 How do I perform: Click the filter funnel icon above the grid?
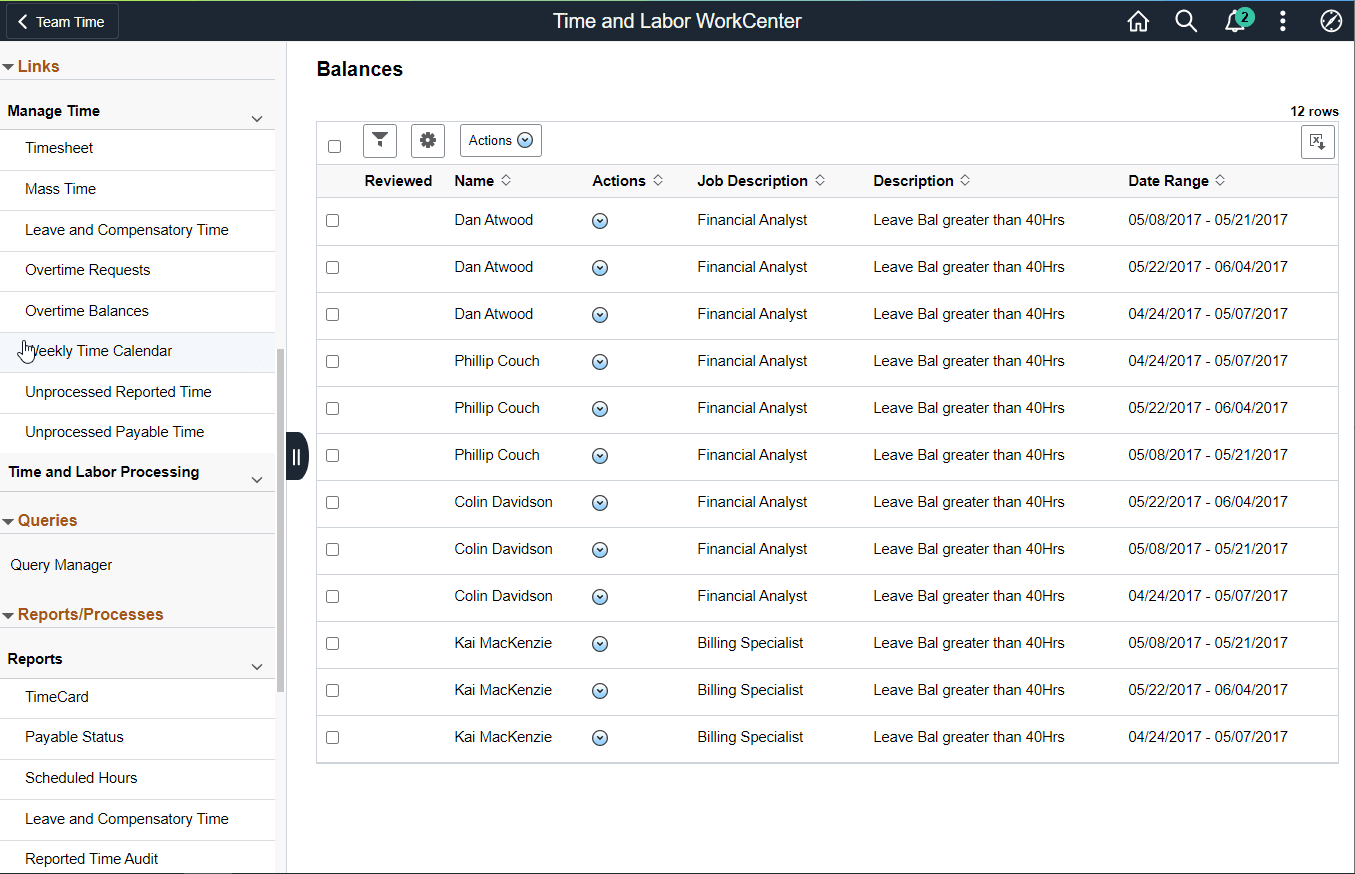[380, 141]
